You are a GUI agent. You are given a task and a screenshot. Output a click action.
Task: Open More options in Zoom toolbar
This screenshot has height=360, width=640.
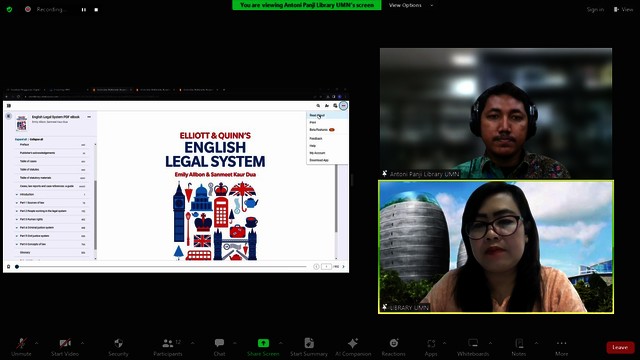[x=562, y=347]
